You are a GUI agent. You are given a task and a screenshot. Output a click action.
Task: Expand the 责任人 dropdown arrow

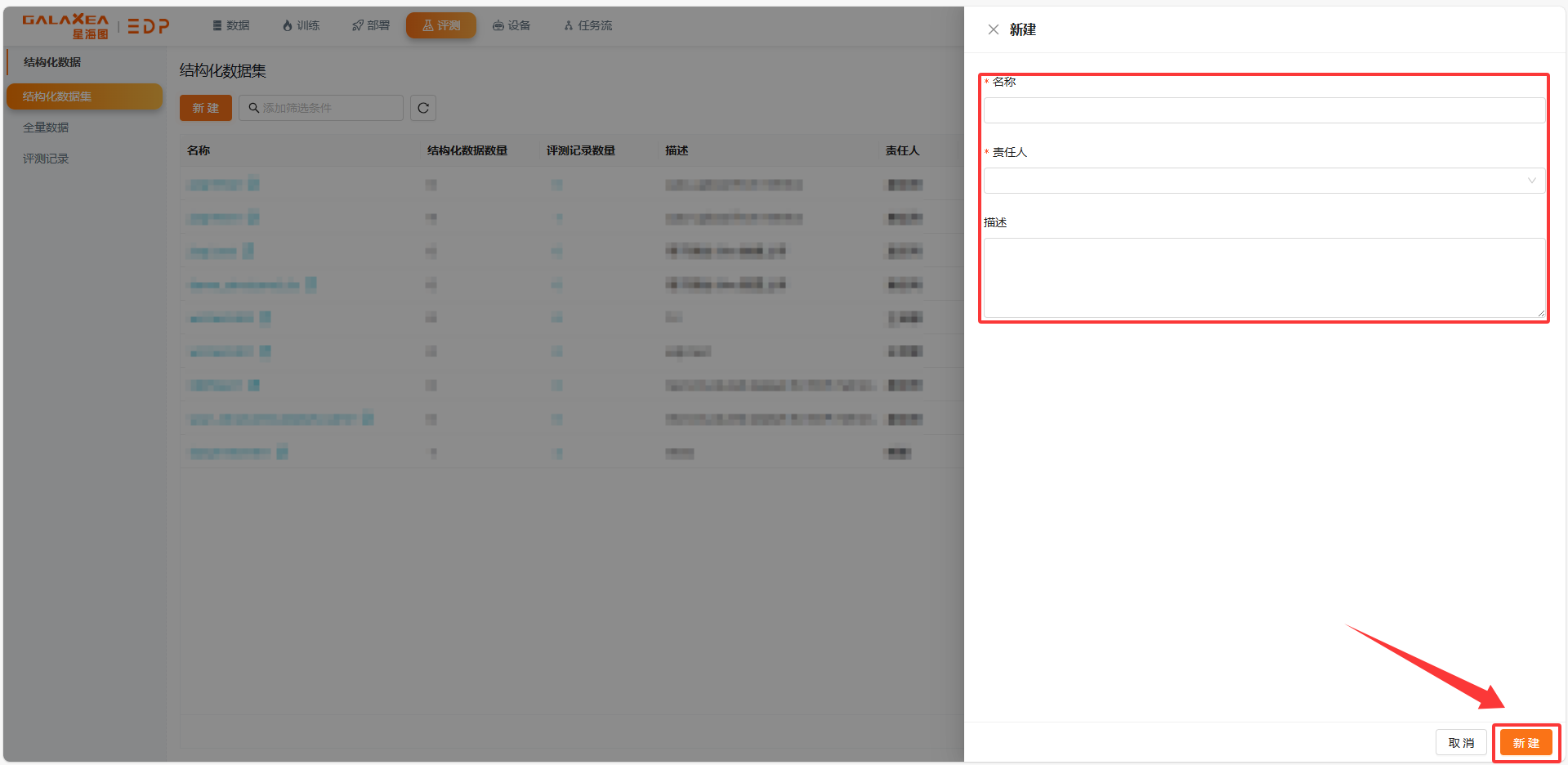pyautogui.click(x=1531, y=181)
